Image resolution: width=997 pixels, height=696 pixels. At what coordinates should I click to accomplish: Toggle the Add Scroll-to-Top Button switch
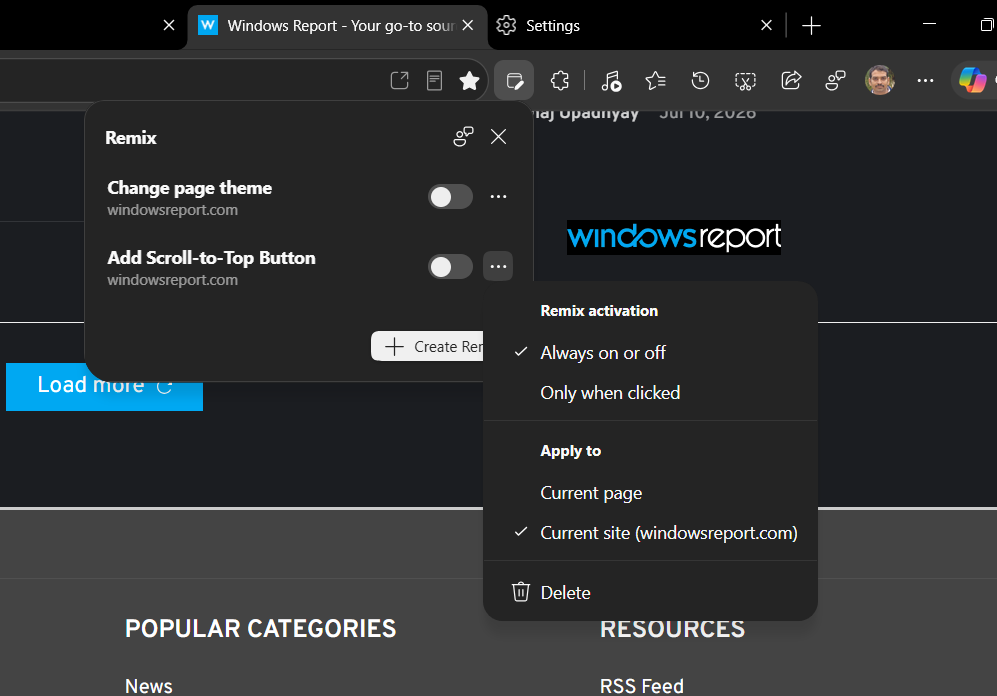pos(450,267)
